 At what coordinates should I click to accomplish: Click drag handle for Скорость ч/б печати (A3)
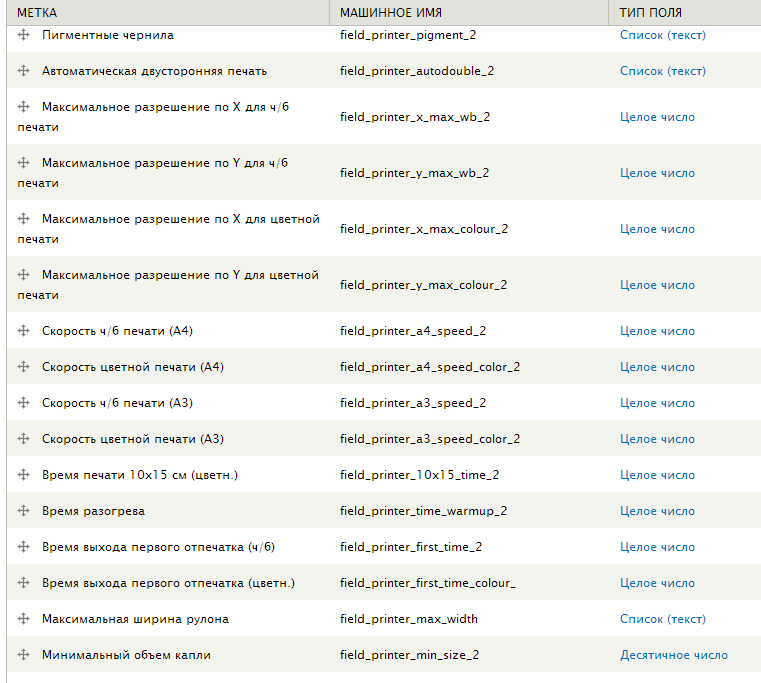pyautogui.click(x=24, y=403)
